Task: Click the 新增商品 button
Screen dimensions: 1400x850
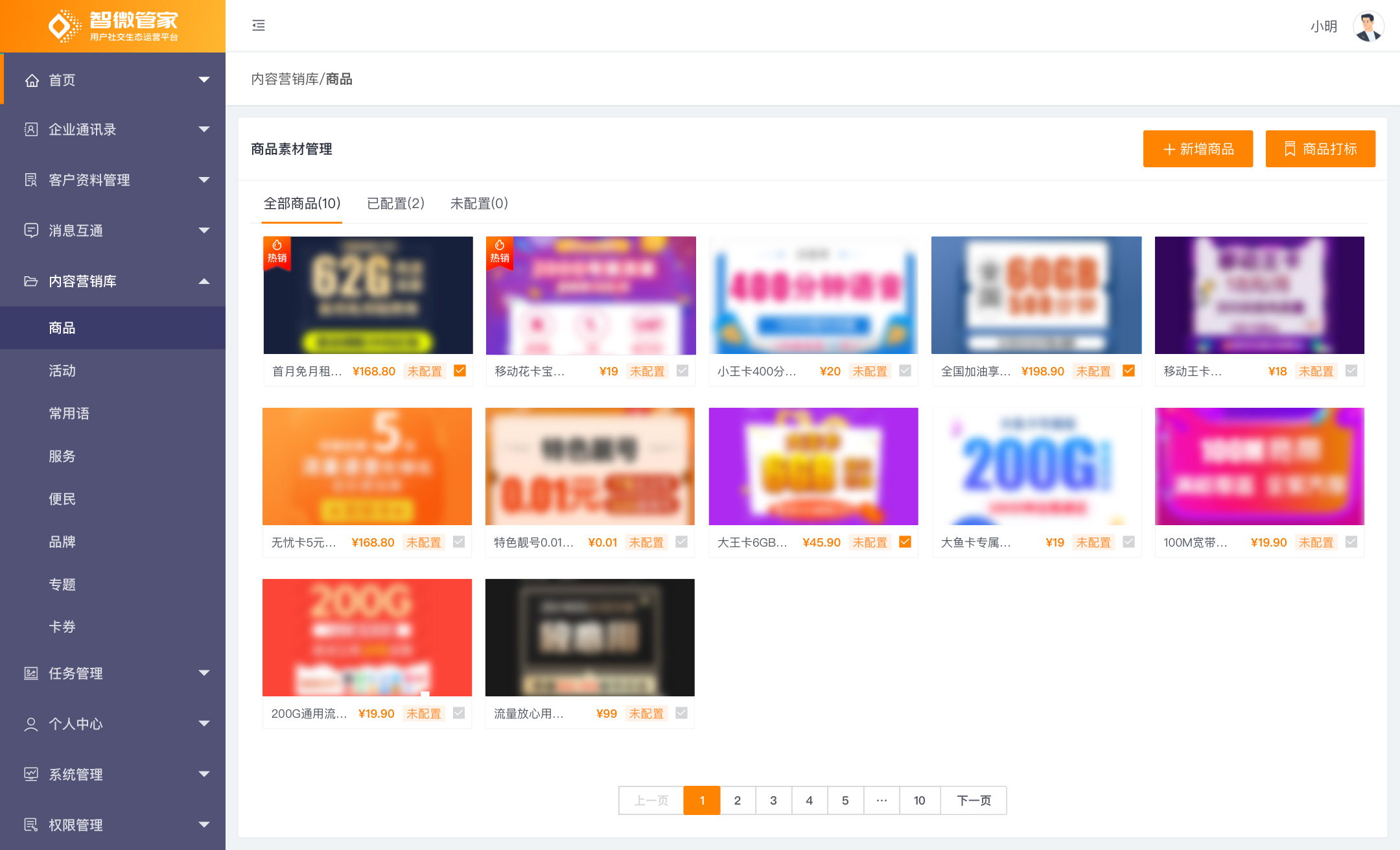Action: pos(1197,148)
